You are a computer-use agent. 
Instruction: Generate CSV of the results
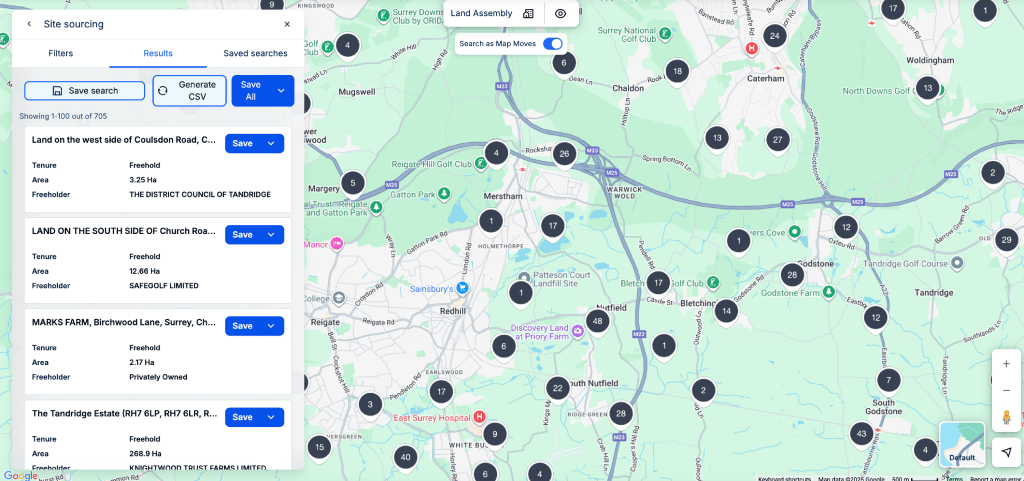point(189,91)
